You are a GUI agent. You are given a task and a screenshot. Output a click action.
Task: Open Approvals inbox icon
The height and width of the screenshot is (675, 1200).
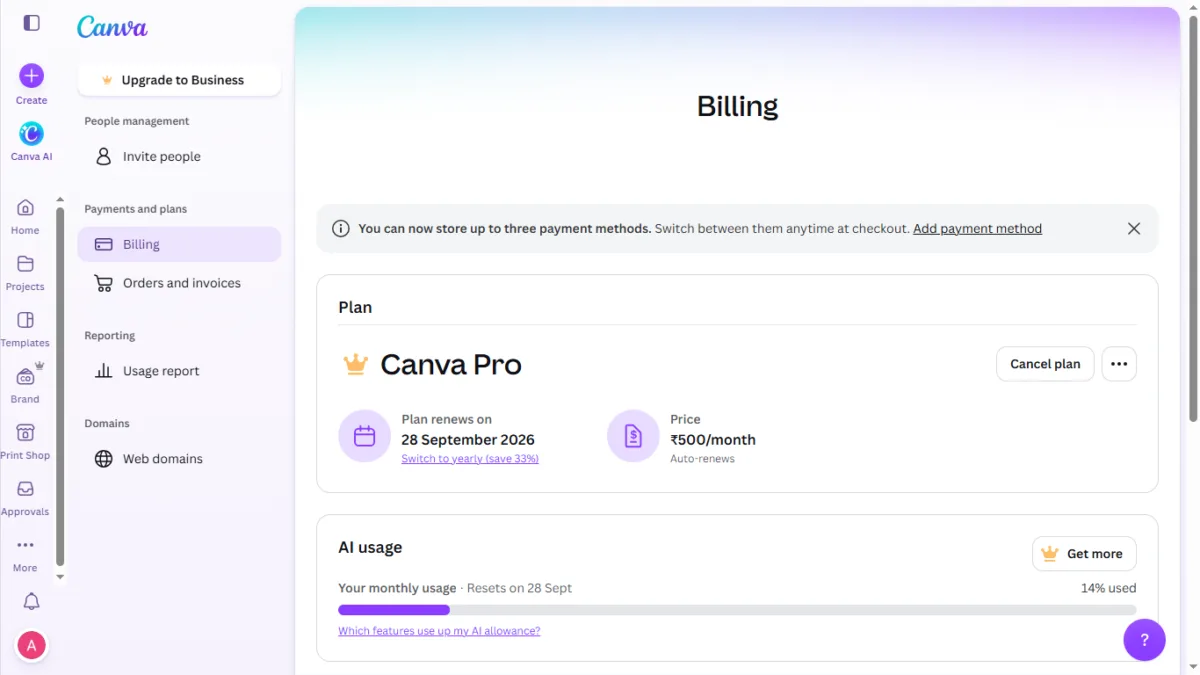point(26,489)
